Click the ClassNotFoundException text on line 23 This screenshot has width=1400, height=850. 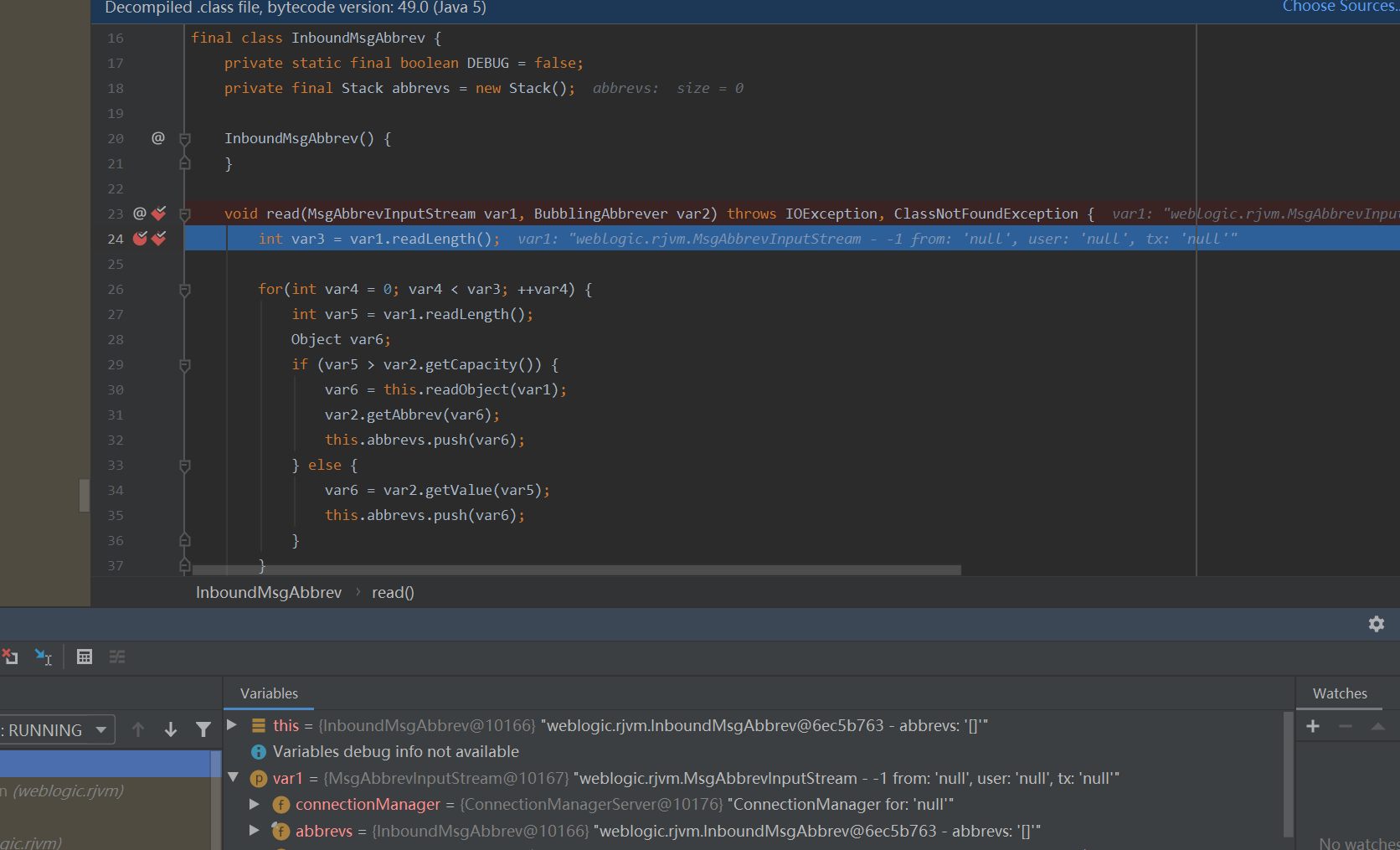[x=986, y=214]
